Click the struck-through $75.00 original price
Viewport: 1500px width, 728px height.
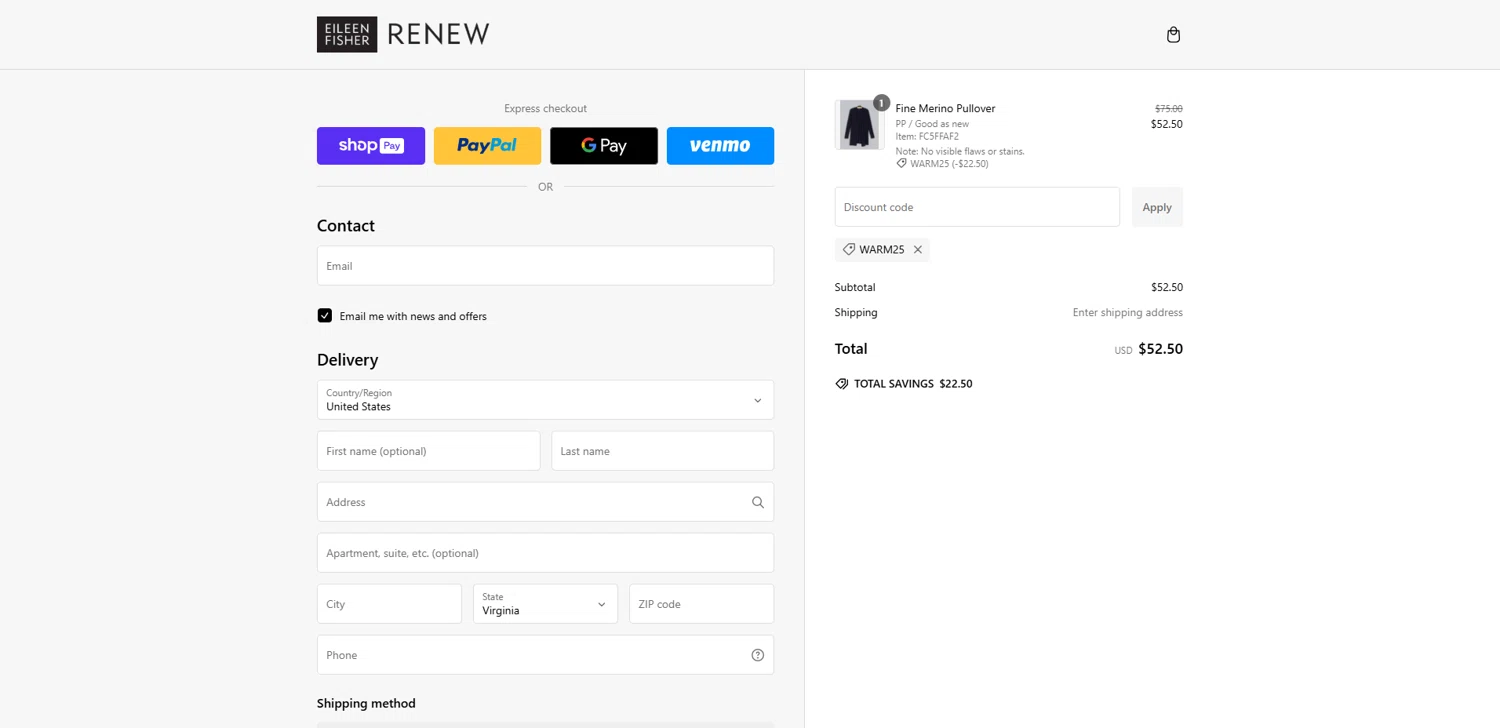click(1168, 108)
